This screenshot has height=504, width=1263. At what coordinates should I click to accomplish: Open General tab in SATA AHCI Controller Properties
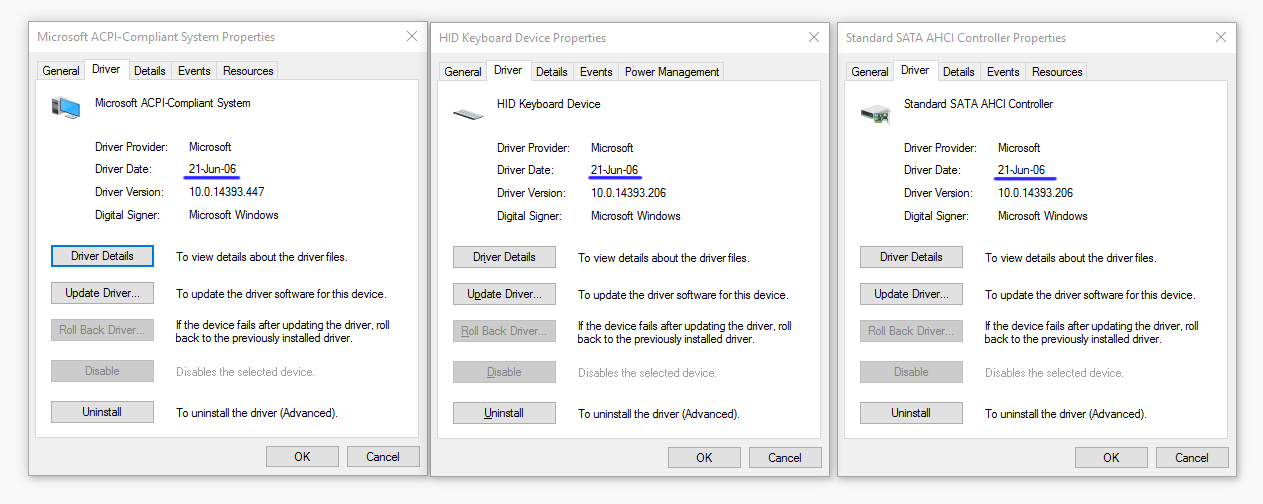pos(870,72)
